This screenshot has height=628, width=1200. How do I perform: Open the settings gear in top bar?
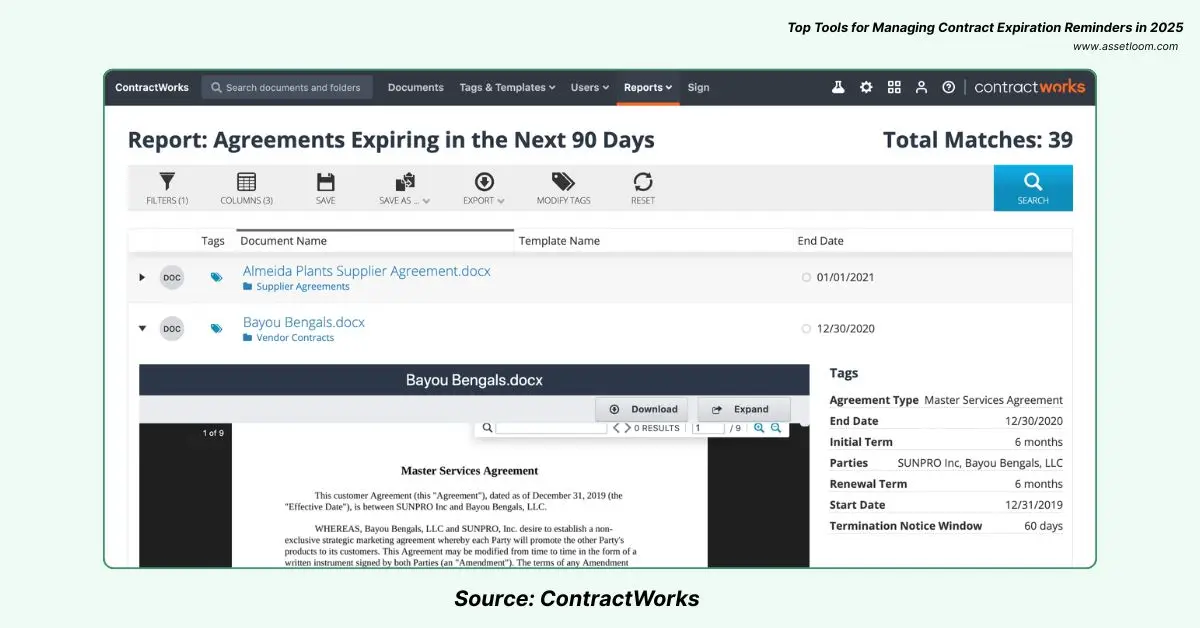[x=866, y=87]
